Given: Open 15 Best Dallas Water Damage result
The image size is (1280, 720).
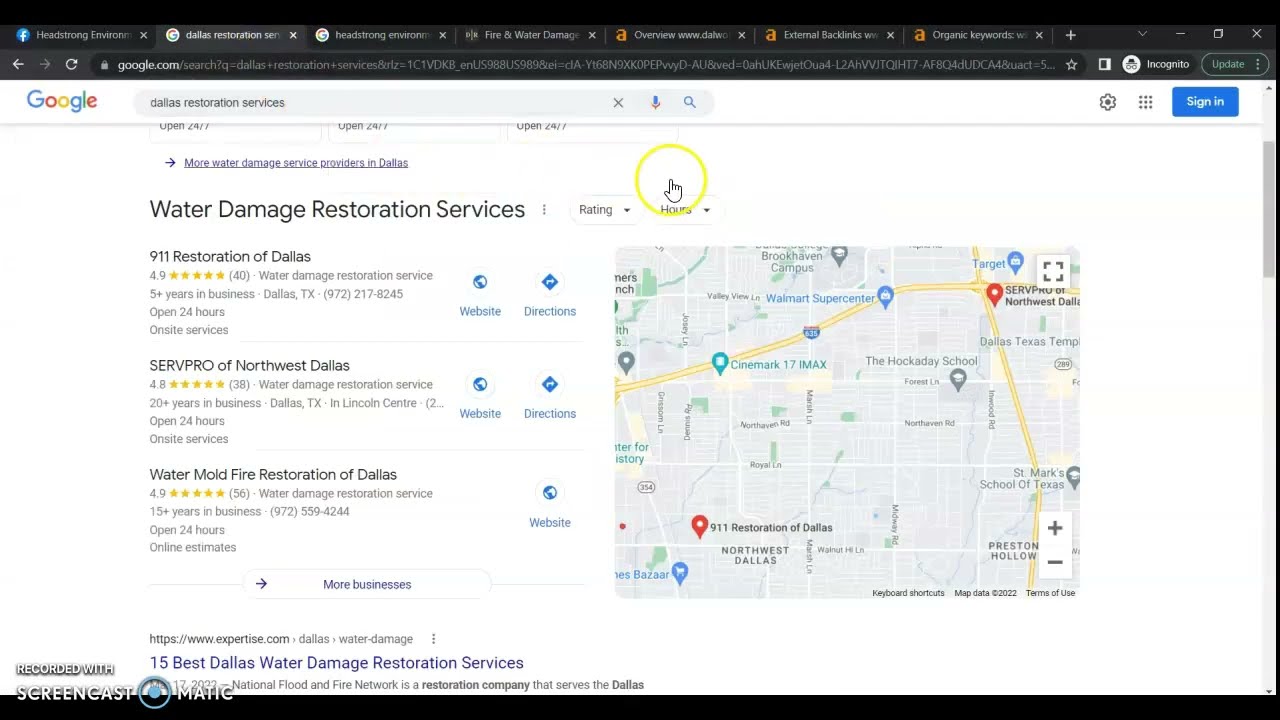Looking at the screenshot, I should 336,663.
